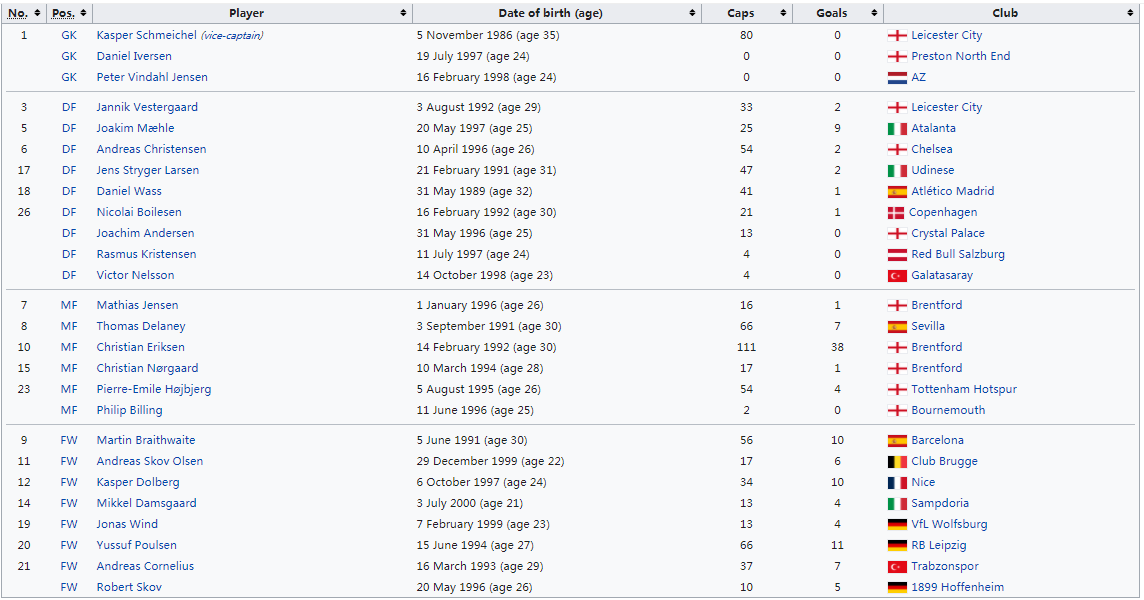Select birth date 5 November 1986 (age 35)
This screenshot has width=1144, height=600.
point(488,35)
